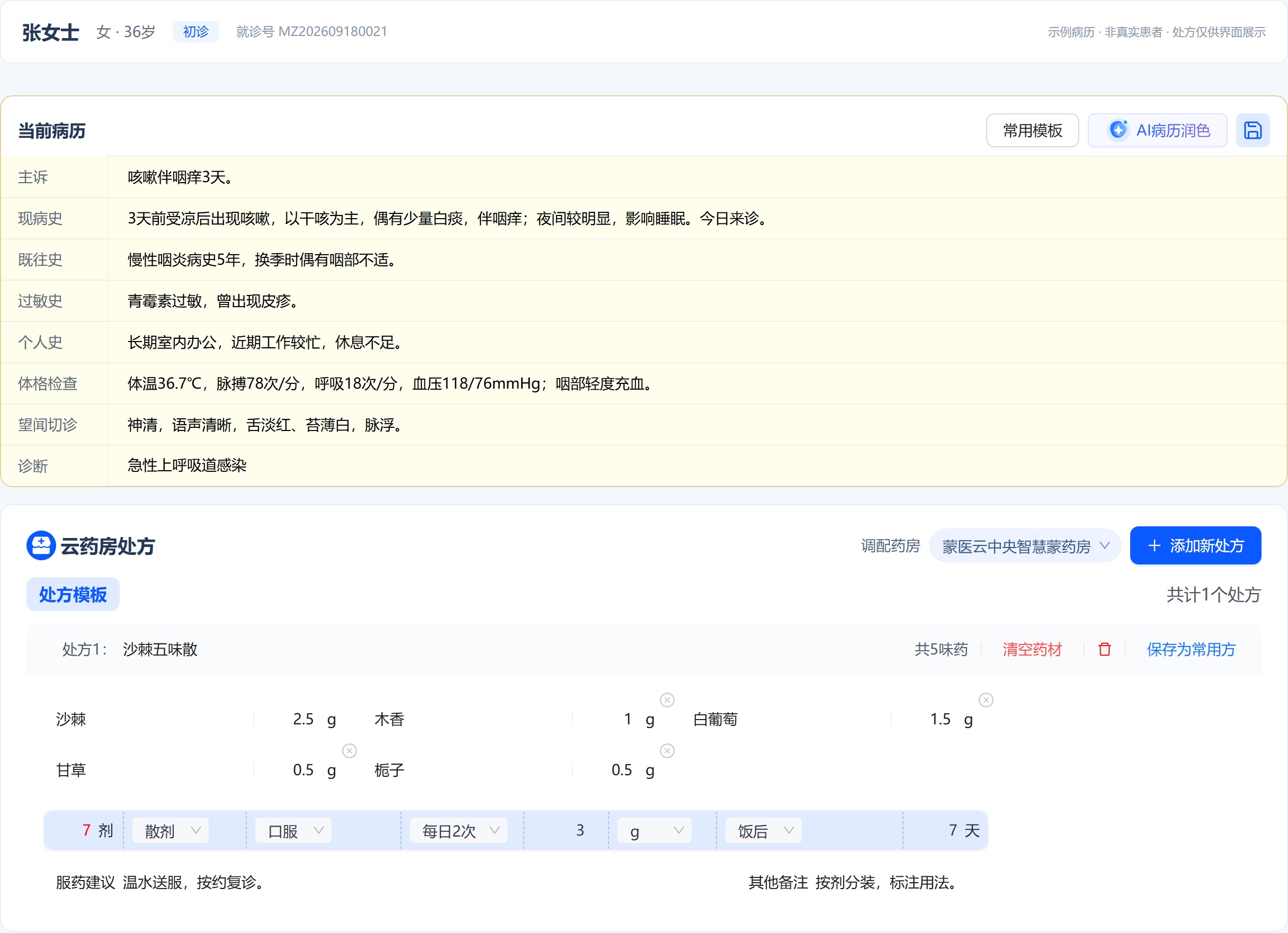This screenshot has height=933, width=1288.
Task: Open the 每日2次 frequency dropdown
Action: (458, 830)
